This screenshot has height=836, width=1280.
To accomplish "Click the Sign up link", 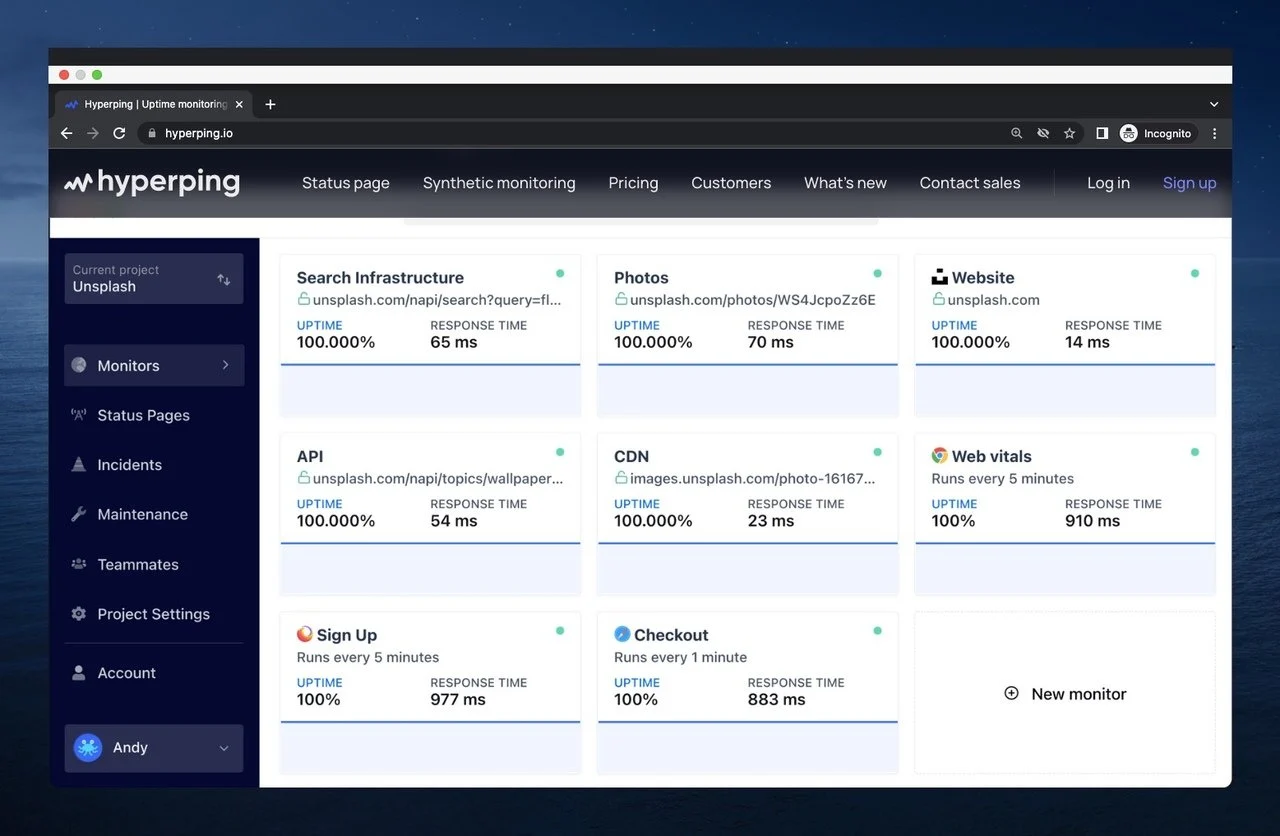I will [1189, 183].
